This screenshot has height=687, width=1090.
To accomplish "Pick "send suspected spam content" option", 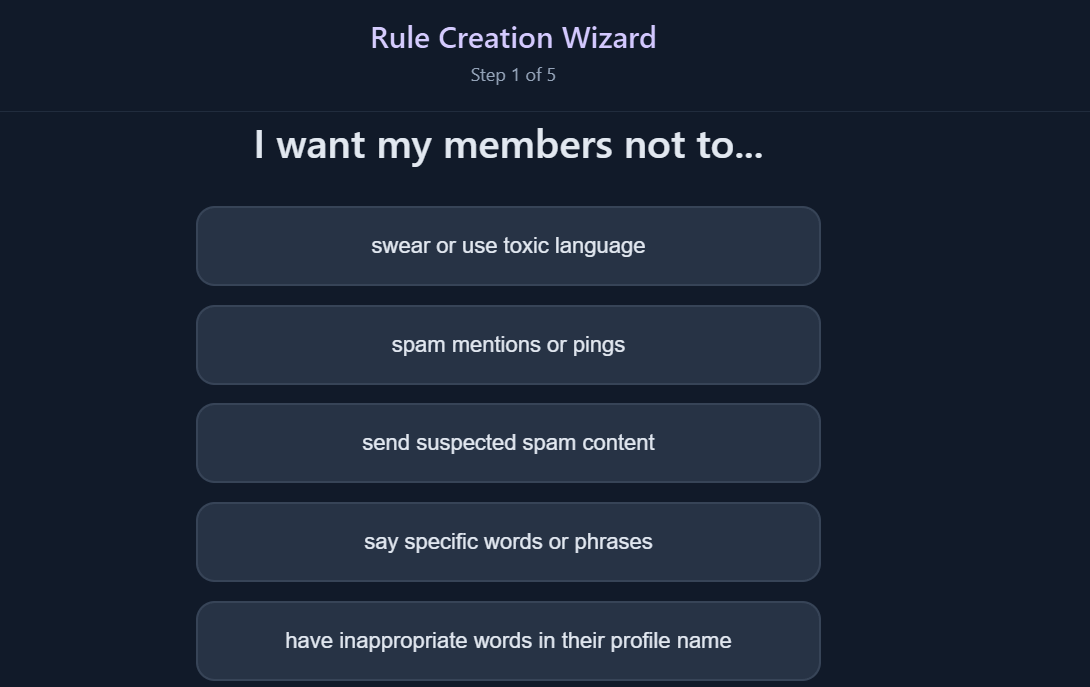I will [x=508, y=443].
